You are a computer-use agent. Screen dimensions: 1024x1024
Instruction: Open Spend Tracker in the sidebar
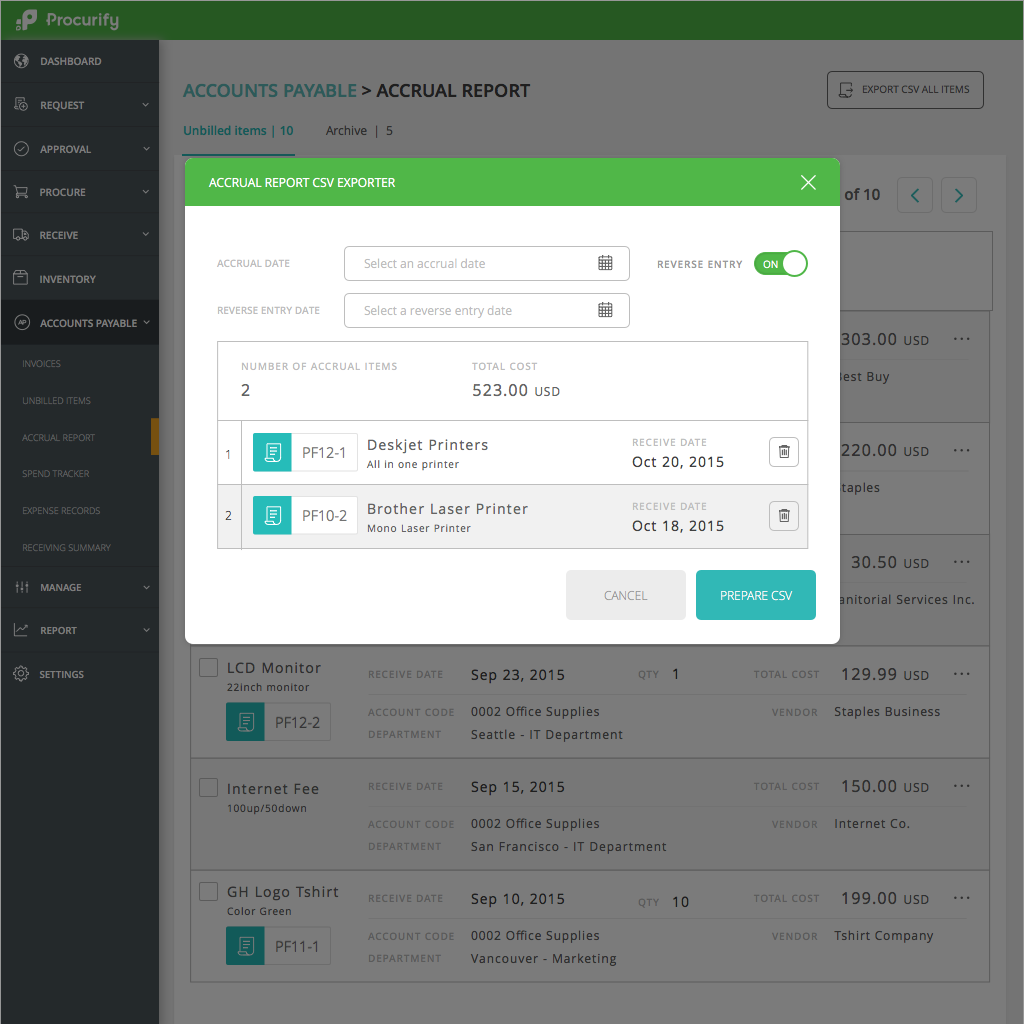tap(56, 473)
